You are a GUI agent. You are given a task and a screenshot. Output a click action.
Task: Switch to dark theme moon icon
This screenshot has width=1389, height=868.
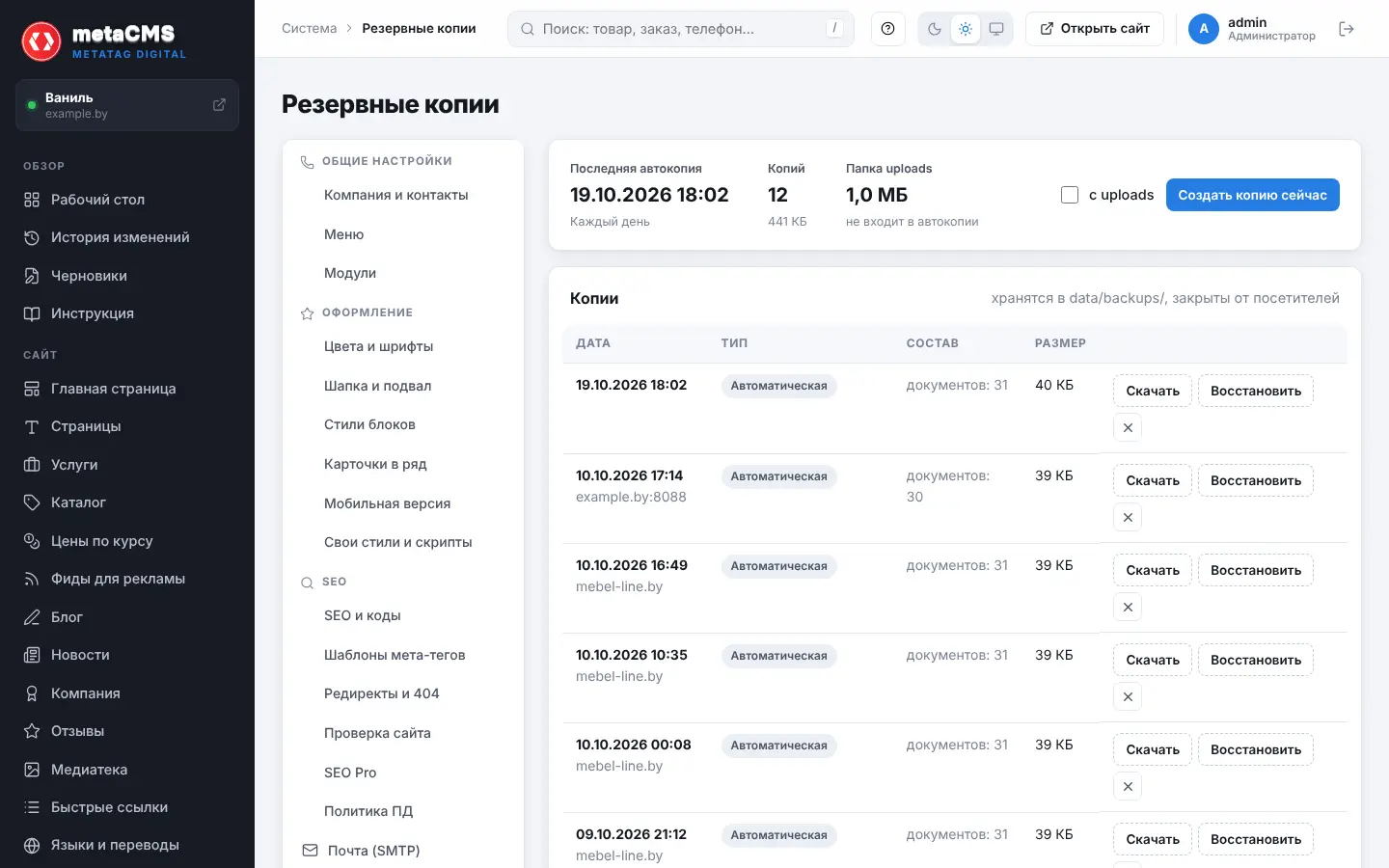935,29
